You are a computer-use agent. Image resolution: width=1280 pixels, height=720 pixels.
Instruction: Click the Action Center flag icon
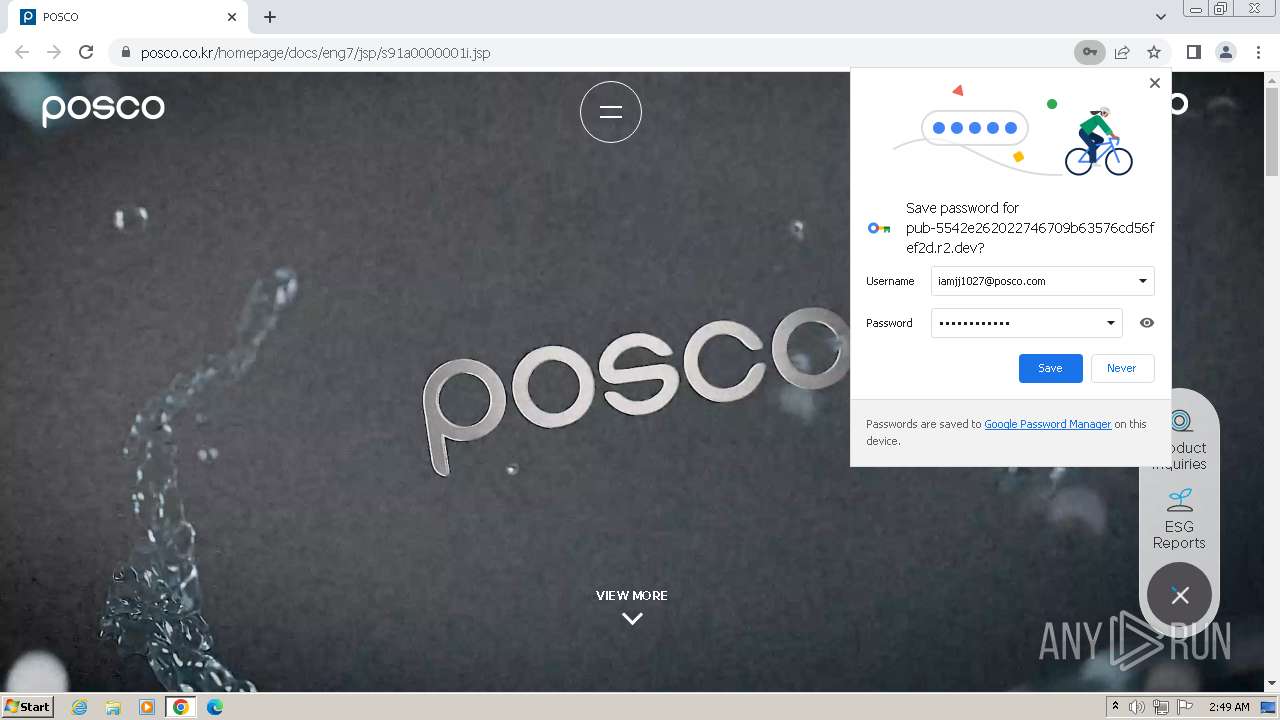coord(1185,707)
